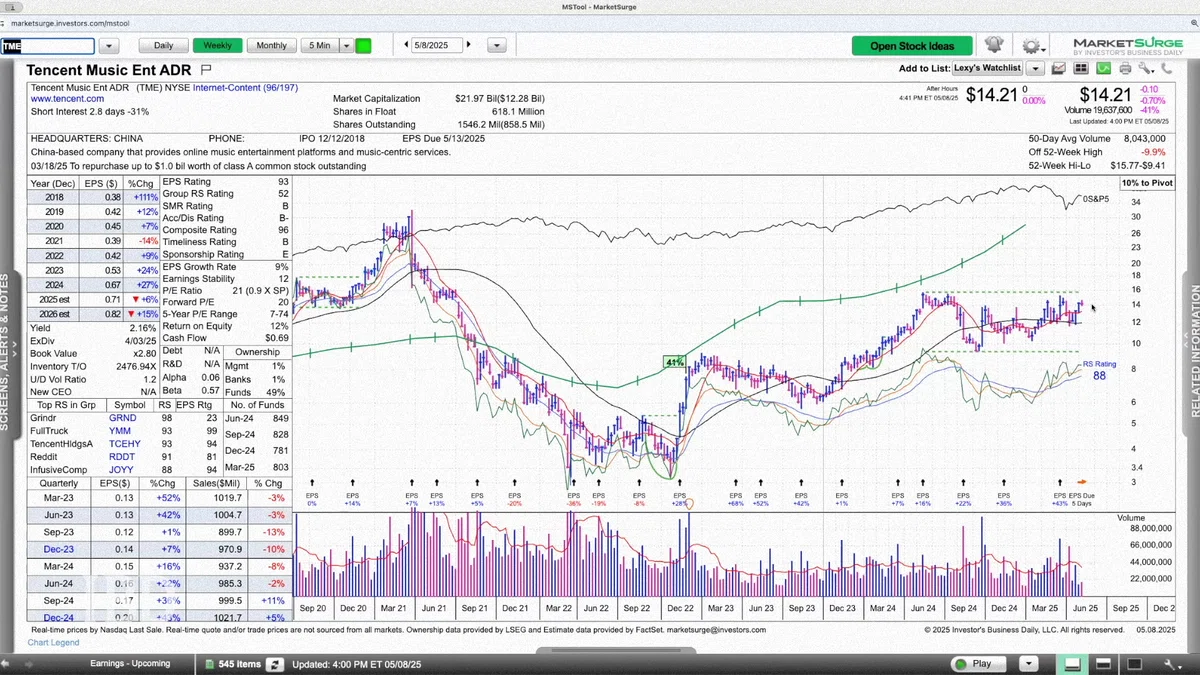Open the Chart Legend link
Viewport: 1200px width, 675px height.
(x=54, y=642)
